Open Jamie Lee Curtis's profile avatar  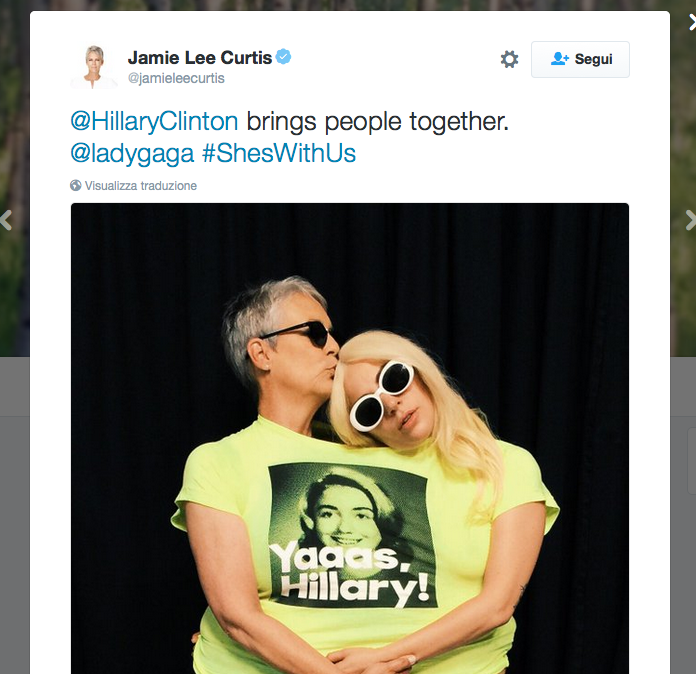point(94,66)
